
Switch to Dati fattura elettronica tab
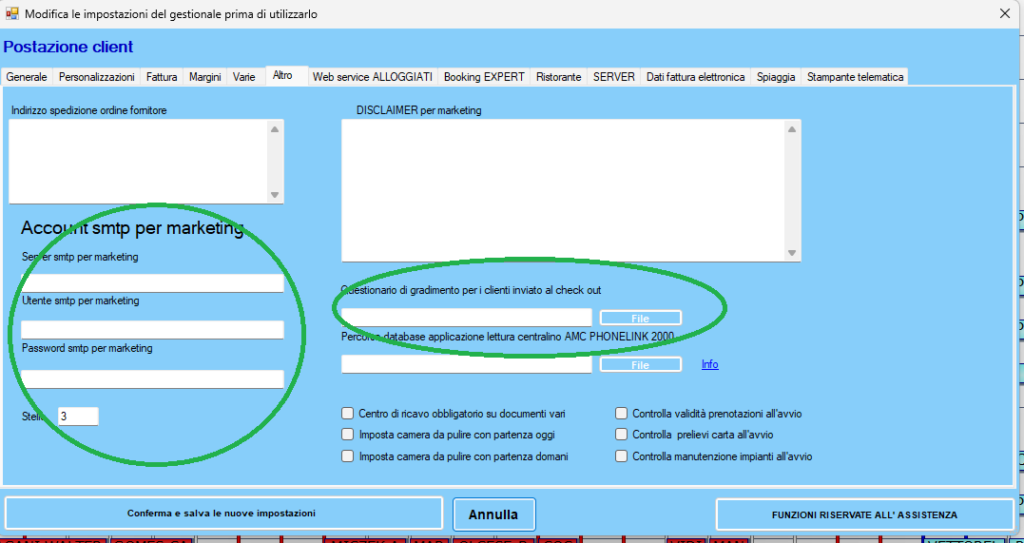[x=695, y=77]
